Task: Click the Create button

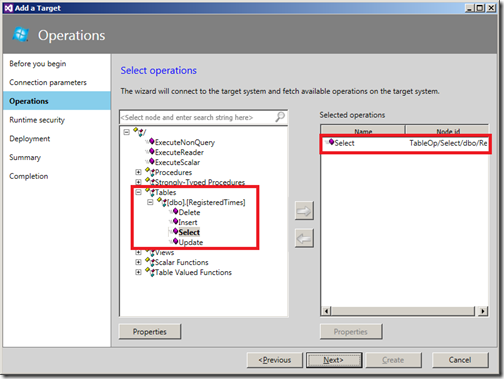Action: (x=393, y=360)
